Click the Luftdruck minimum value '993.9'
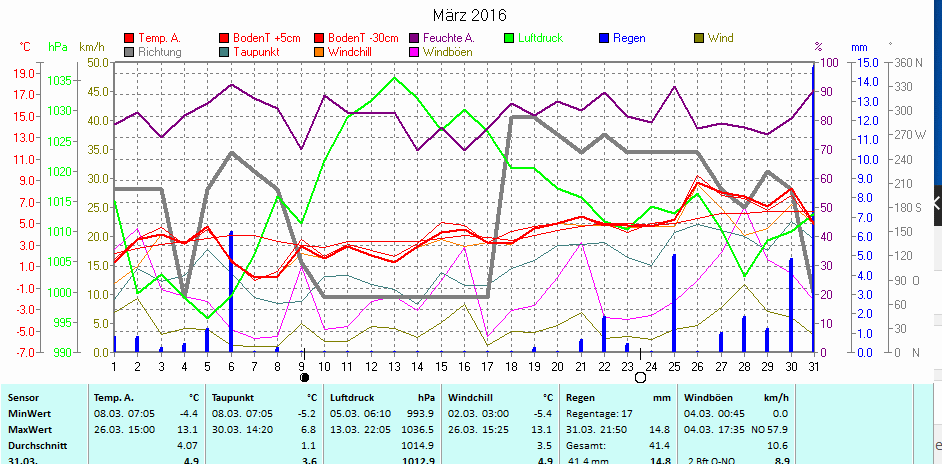Screen dimensions: 942x464 (x=423, y=414)
